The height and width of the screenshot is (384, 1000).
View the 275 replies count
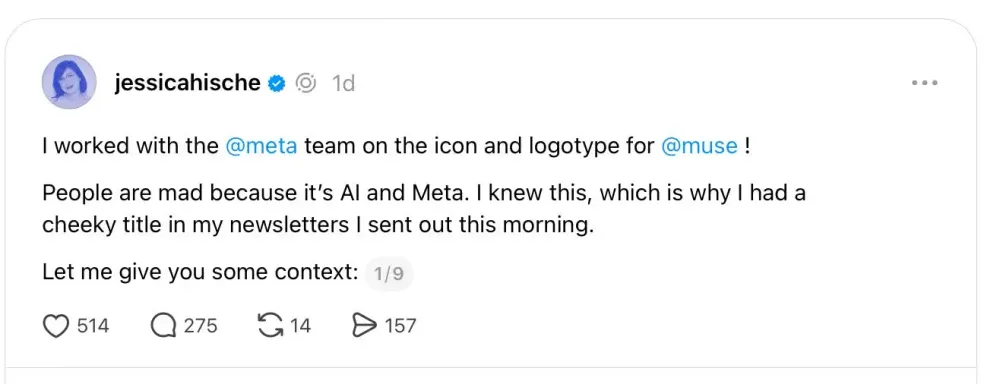(201, 327)
